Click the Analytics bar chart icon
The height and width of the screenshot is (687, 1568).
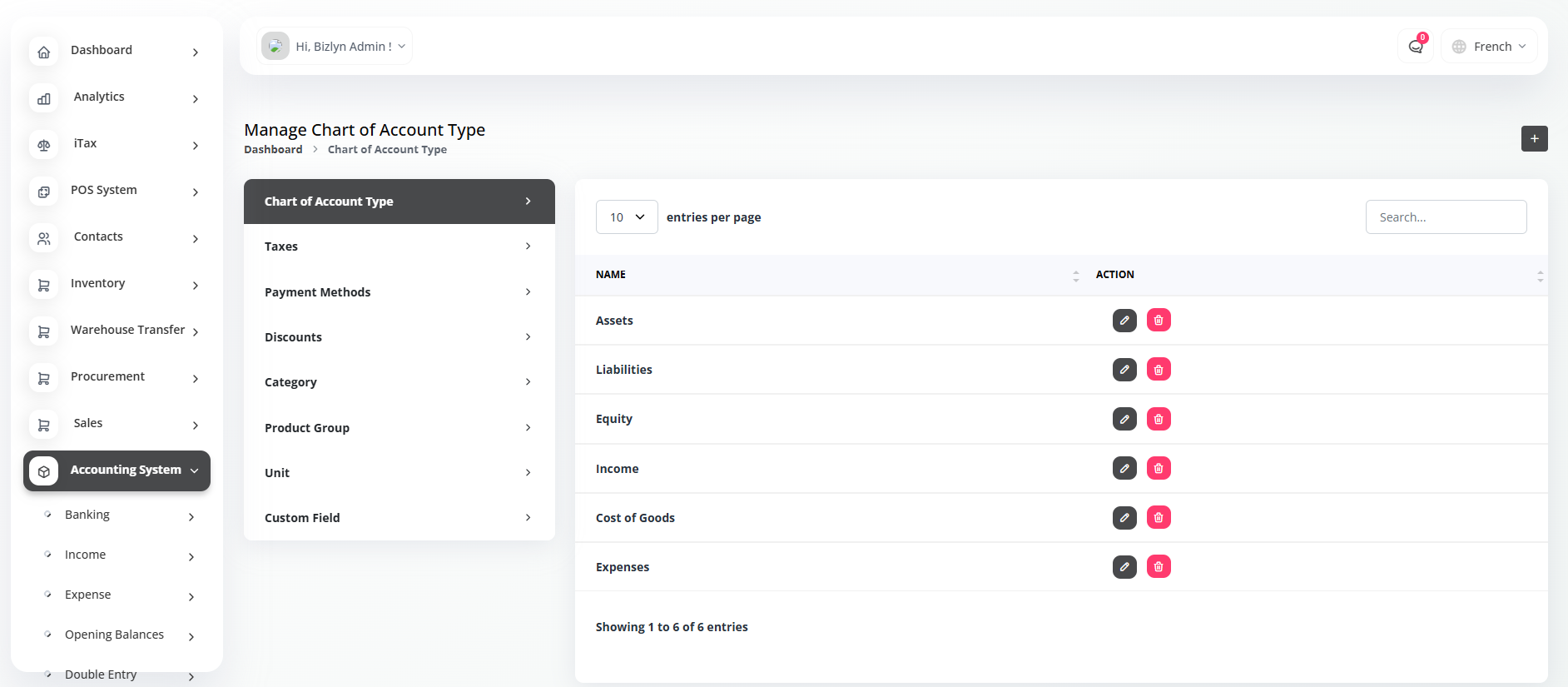coord(44,98)
